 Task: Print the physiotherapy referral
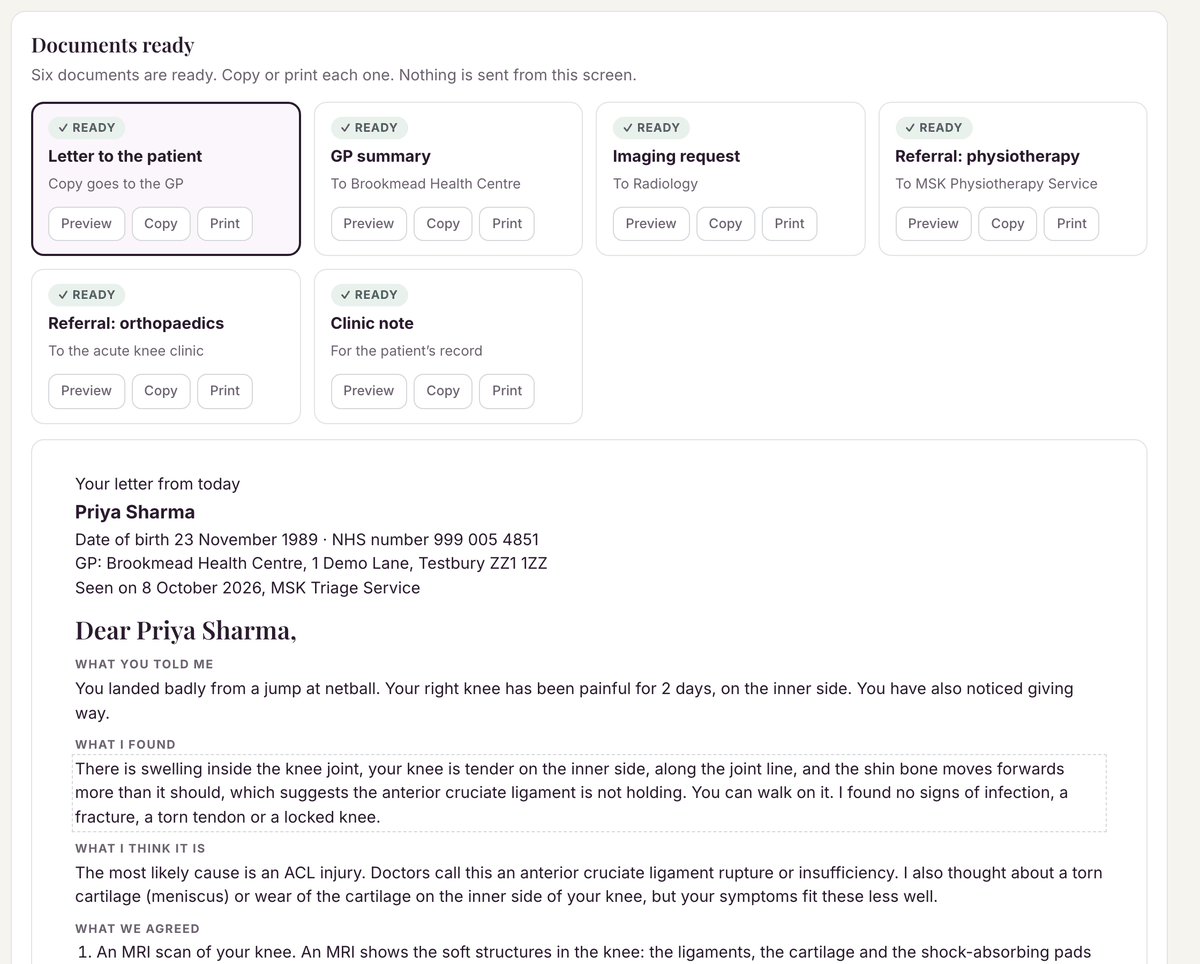click(1071, 224)
